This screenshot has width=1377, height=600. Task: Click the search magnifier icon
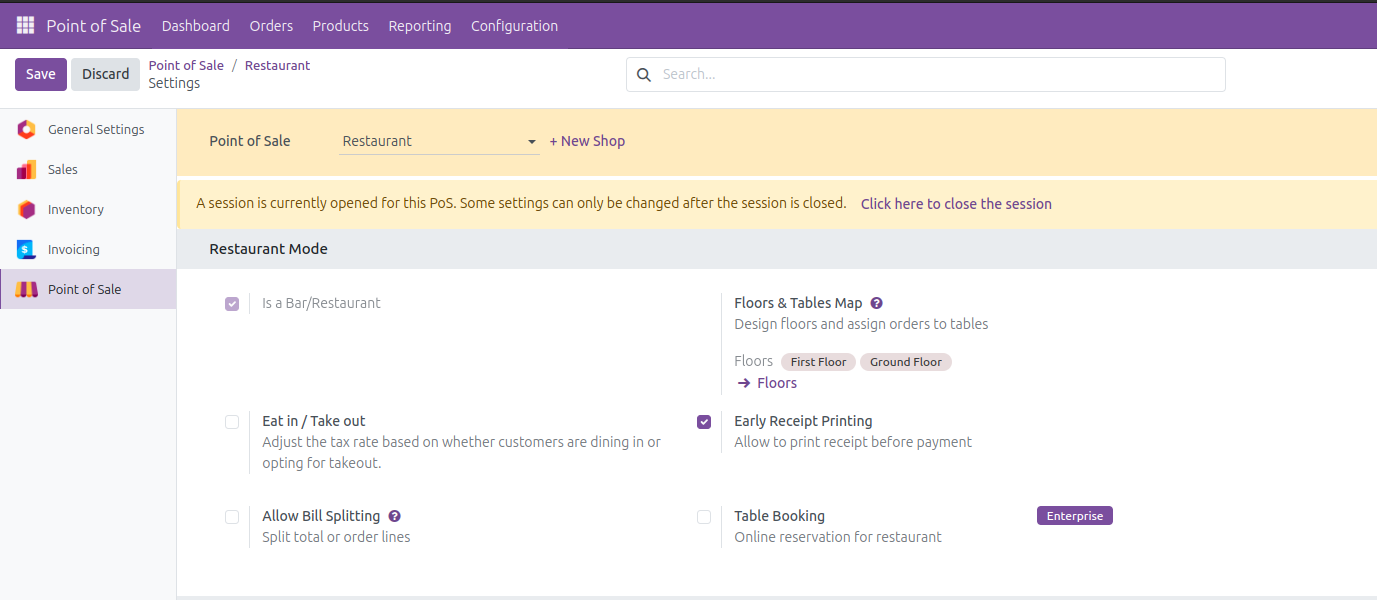tap(643, 74)
